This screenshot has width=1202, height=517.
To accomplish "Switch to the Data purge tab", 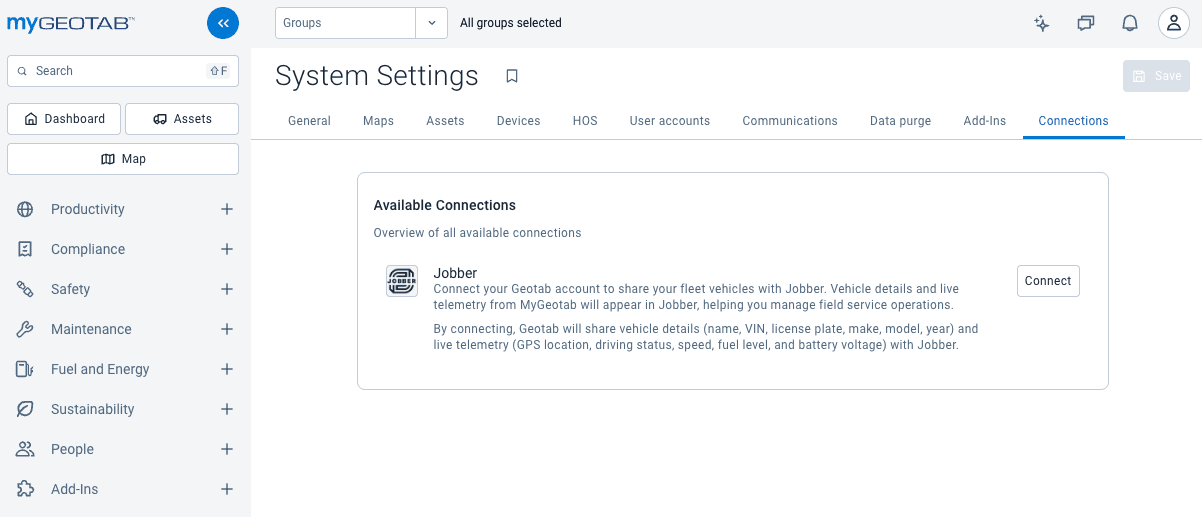I will coord(900,121).
